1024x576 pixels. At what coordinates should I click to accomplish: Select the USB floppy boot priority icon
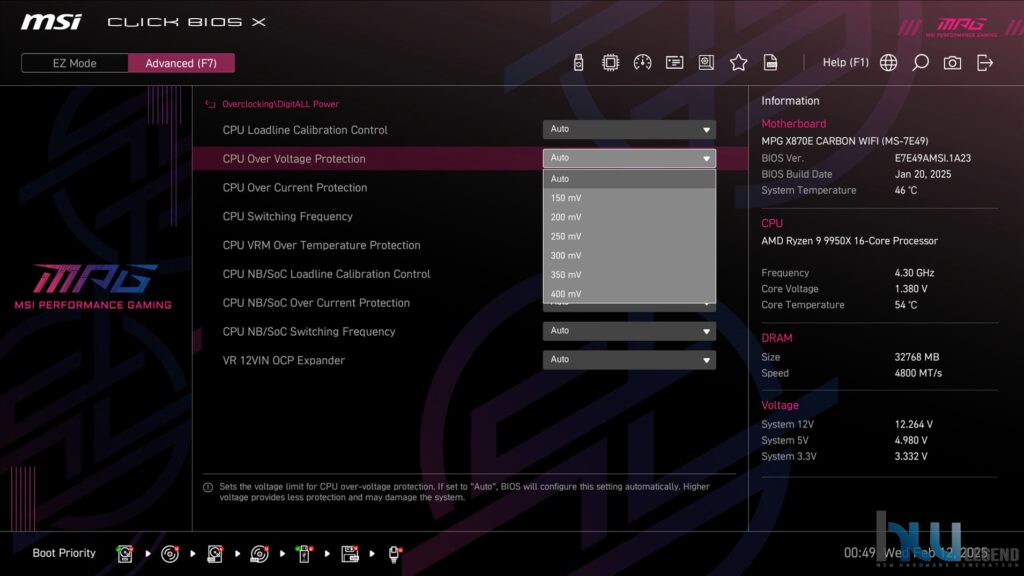point(349,554)
